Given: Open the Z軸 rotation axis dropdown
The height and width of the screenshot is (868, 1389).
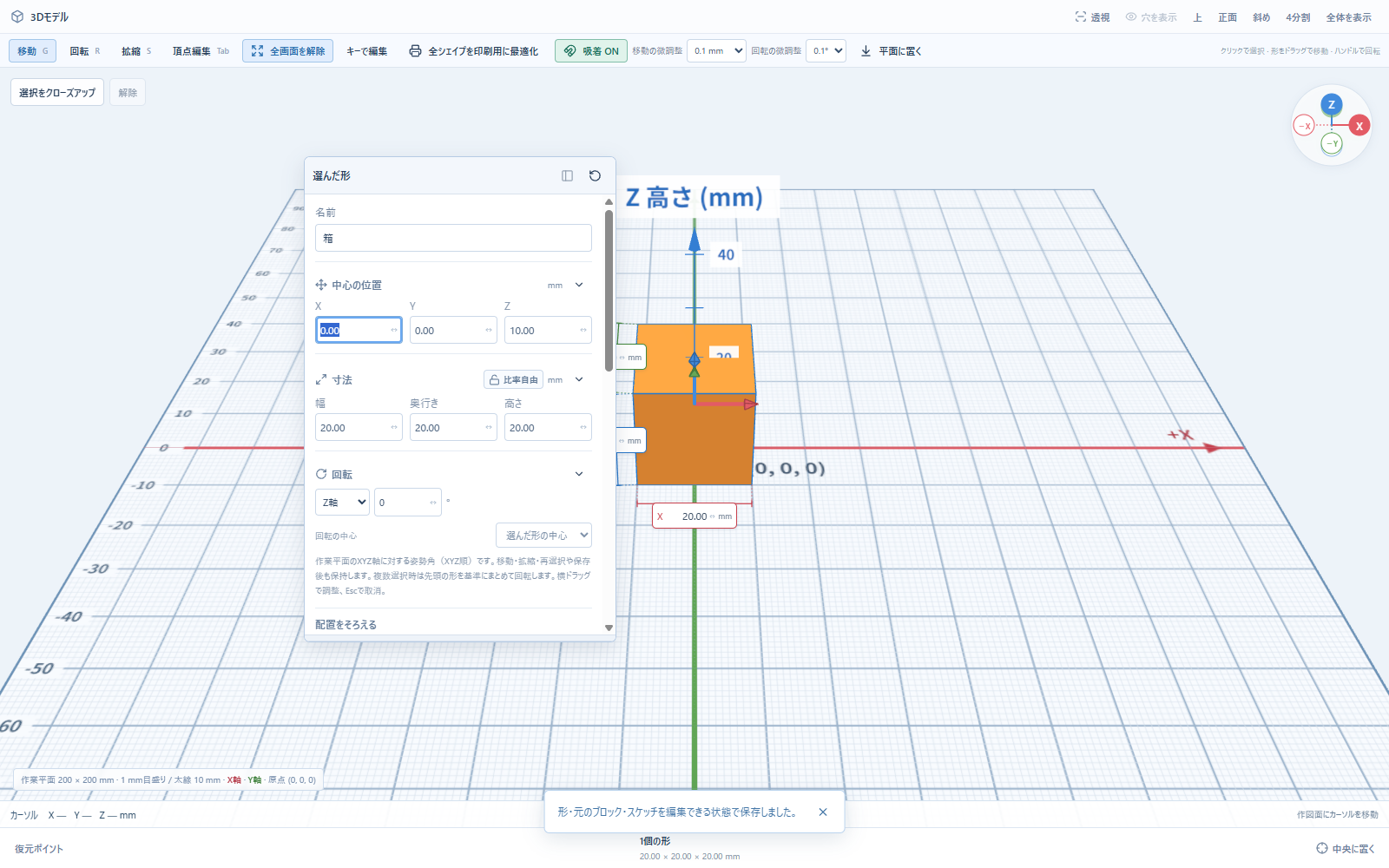Looking at the screenshot, I should point(342,503).
